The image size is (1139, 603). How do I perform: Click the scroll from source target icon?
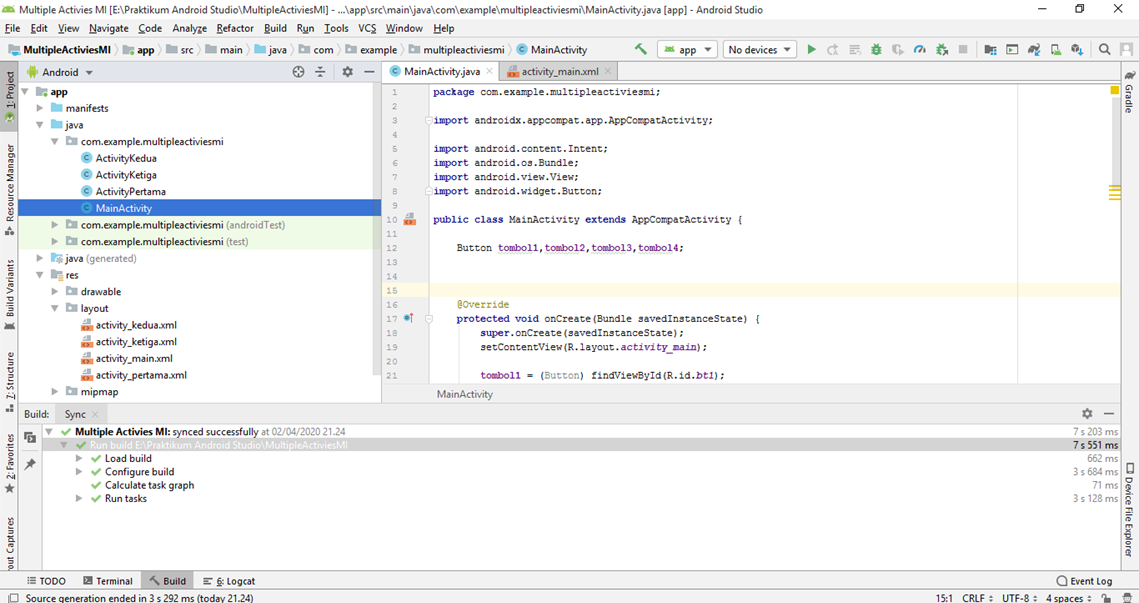click(x=298, y=72)
